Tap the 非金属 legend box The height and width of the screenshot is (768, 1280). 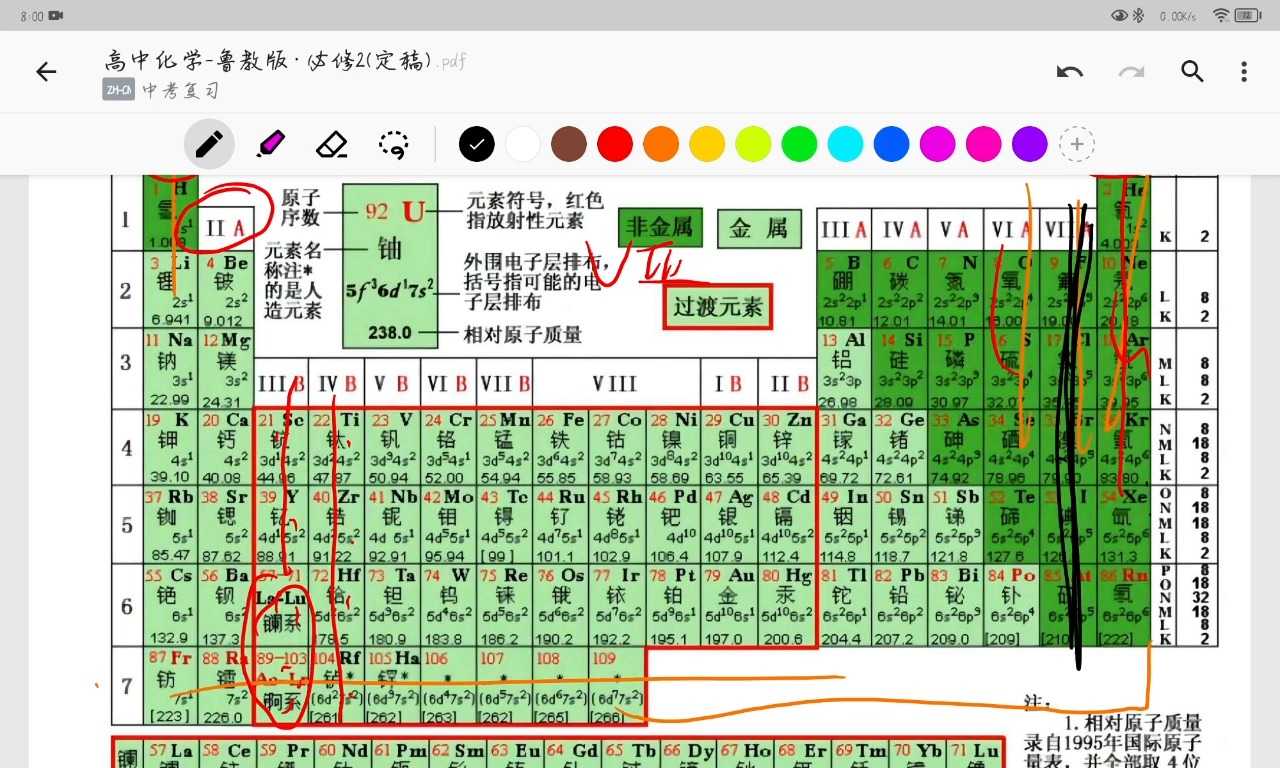click(660, 228)
